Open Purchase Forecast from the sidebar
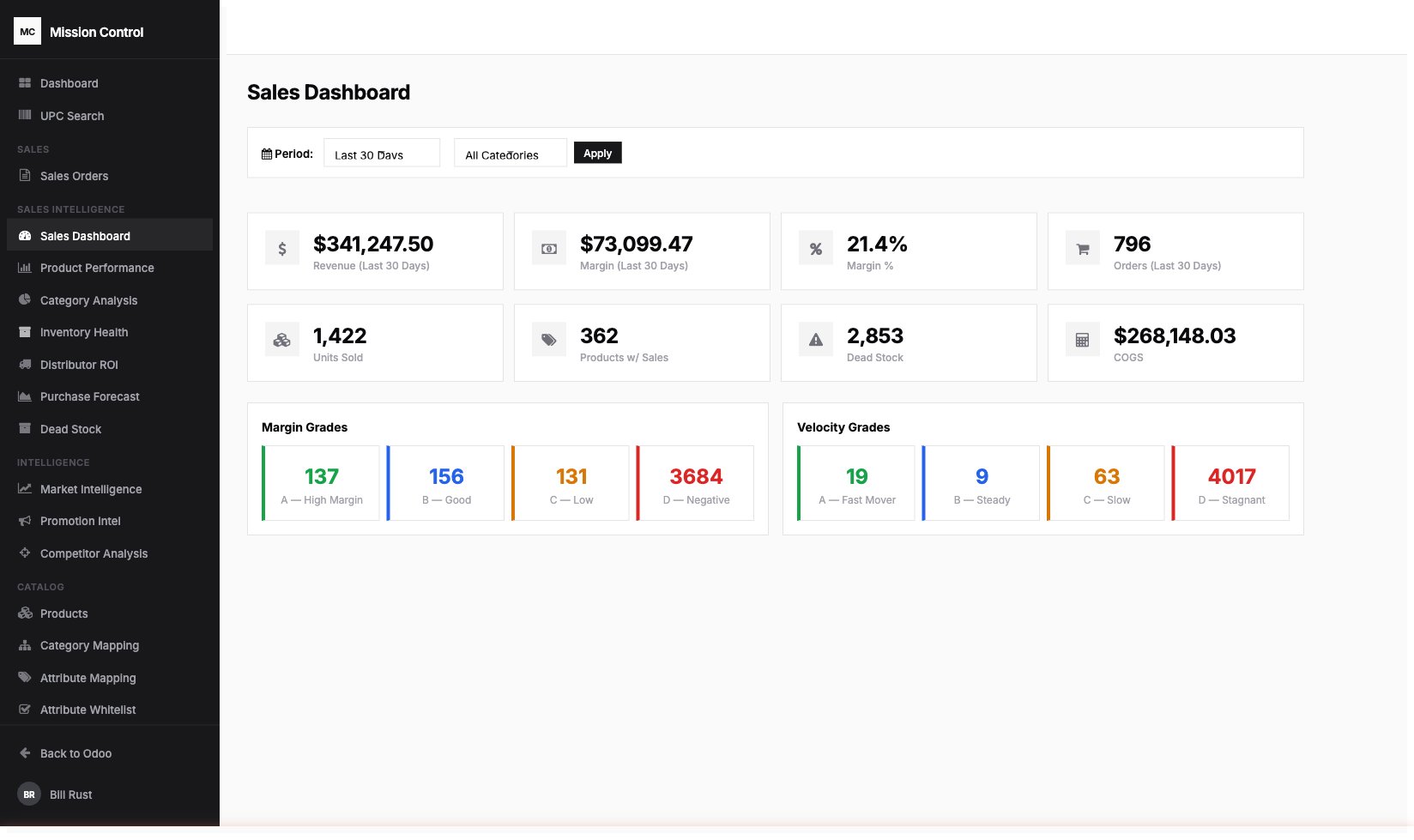This screenshot has height=840, width=1414. [x=89, y=396]
